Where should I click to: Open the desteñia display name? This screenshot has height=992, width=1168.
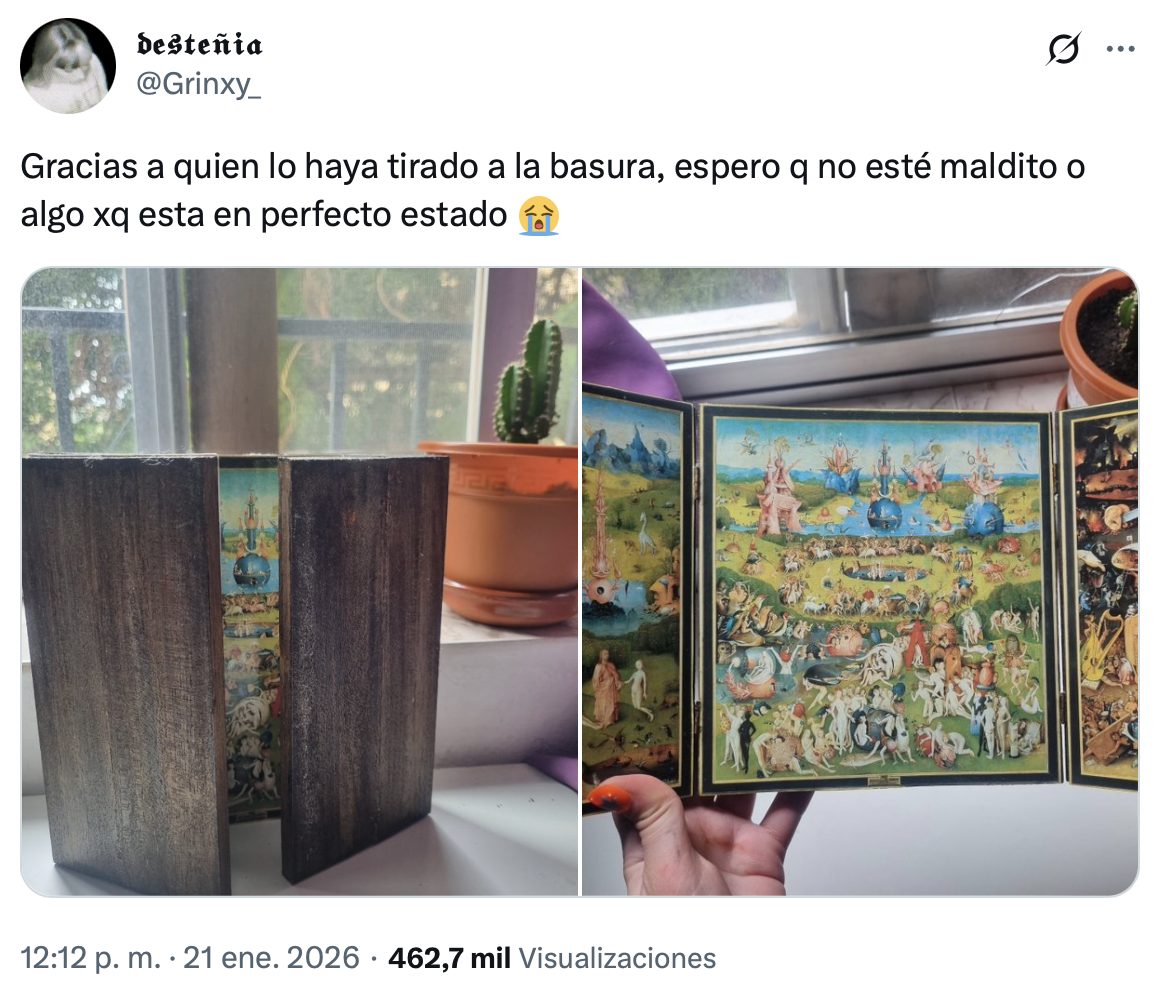(x=200, y=45)
